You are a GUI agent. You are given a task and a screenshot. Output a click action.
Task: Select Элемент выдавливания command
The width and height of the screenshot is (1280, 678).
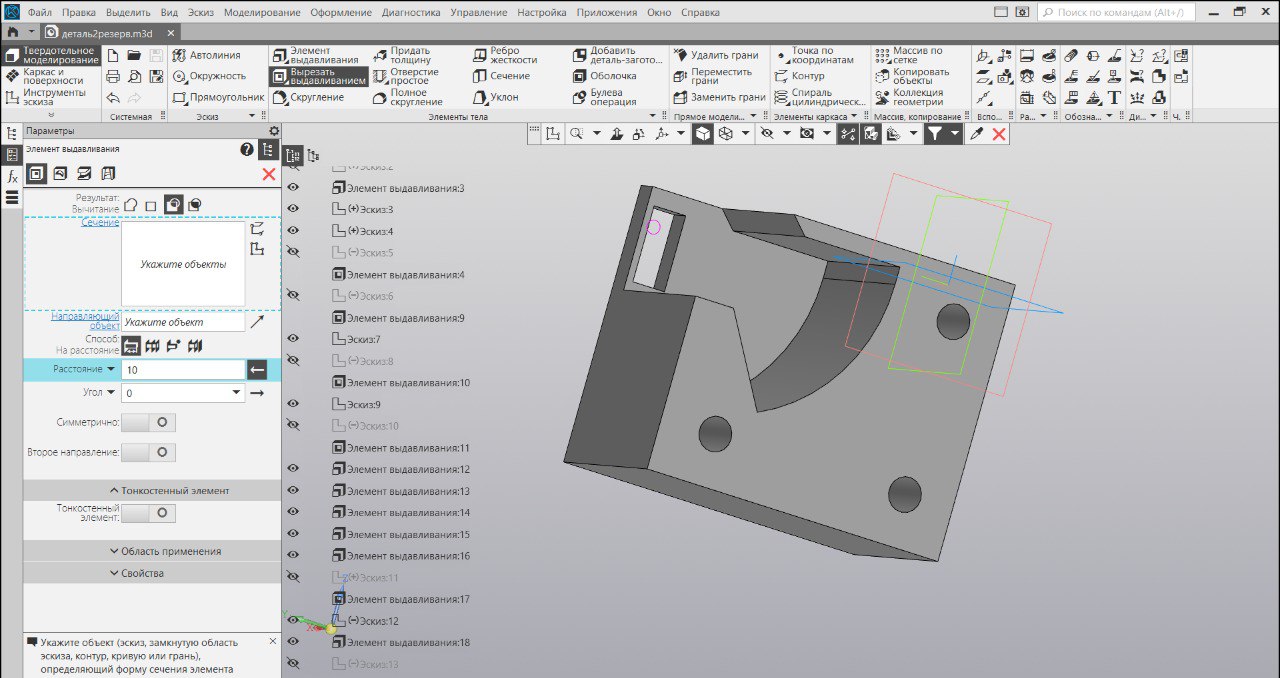tap(315, 55)
